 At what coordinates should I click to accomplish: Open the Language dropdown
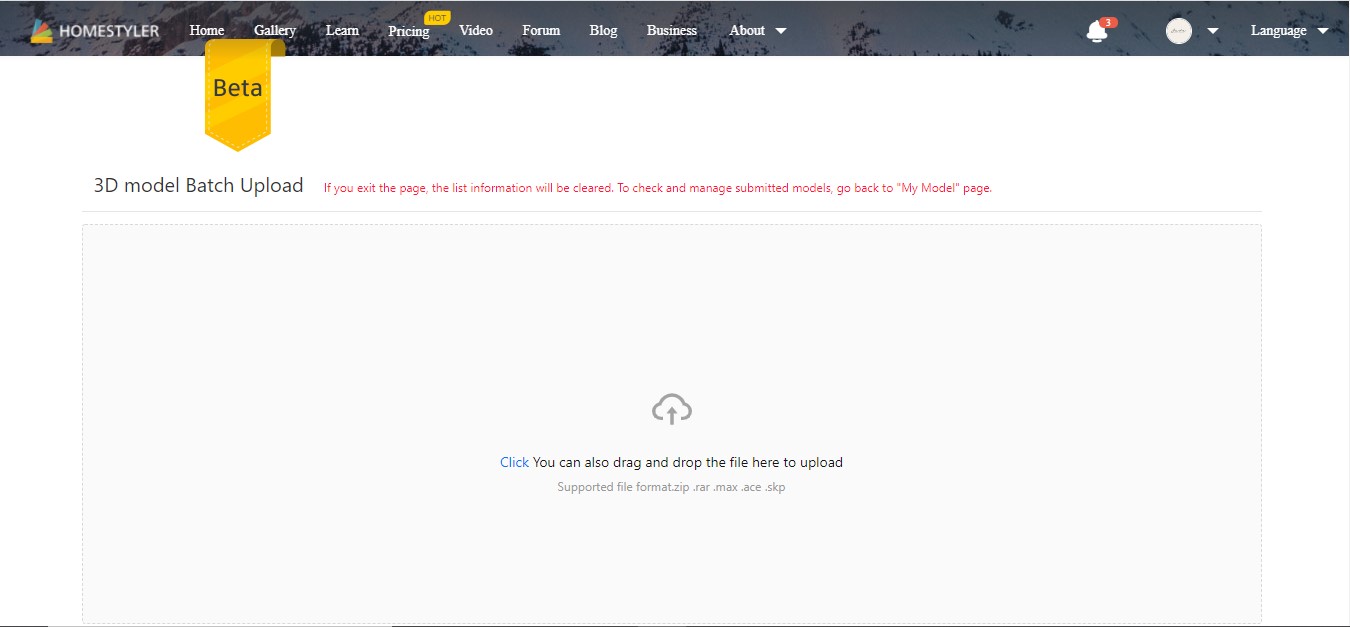point(1289,30)
